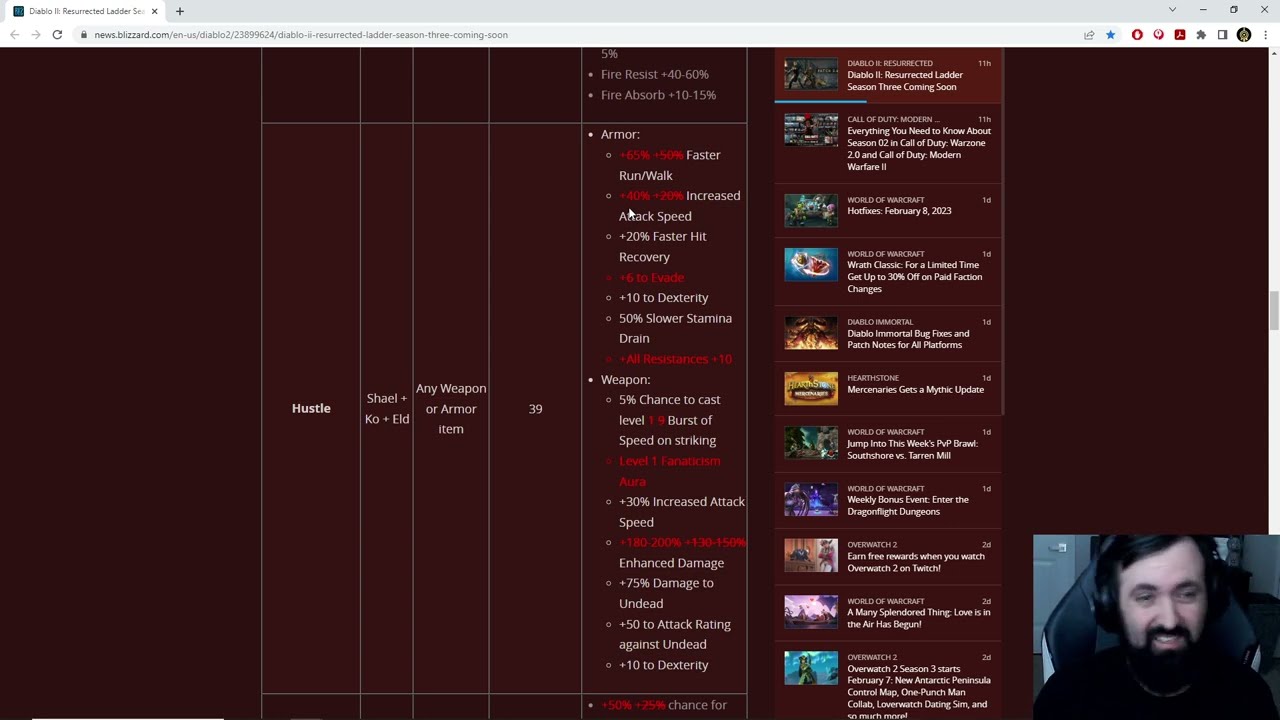Open the red ad-blocker hand extension
This screenshot has height=720, width=1280.
point(1137,35)
